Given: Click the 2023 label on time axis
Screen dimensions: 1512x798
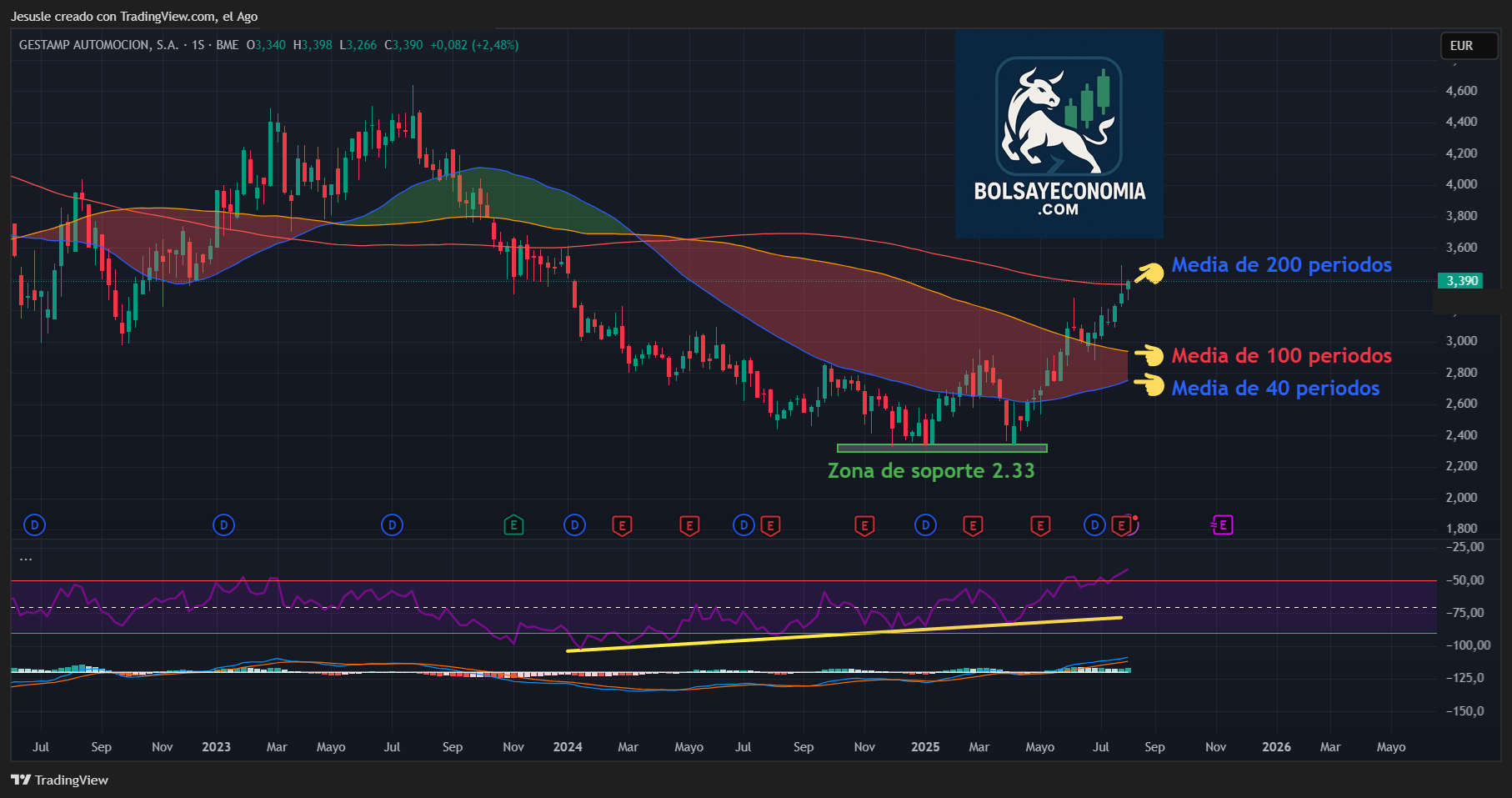Looking at the screenshot, I should [x=216, y=747].
